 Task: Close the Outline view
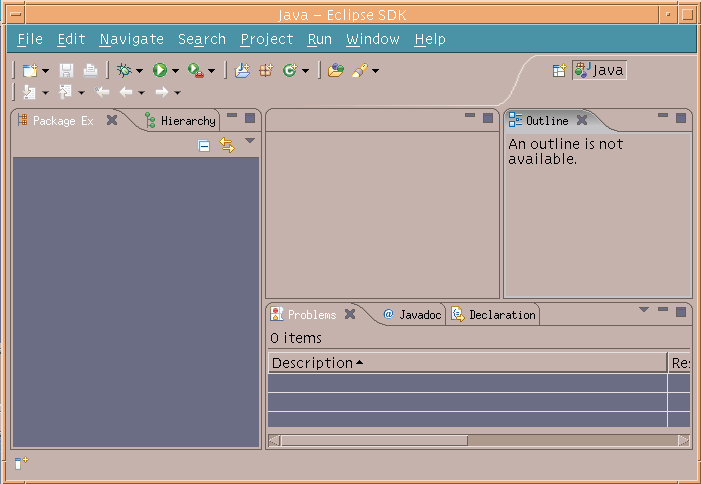pyautogui.click(x=582, y=120)
